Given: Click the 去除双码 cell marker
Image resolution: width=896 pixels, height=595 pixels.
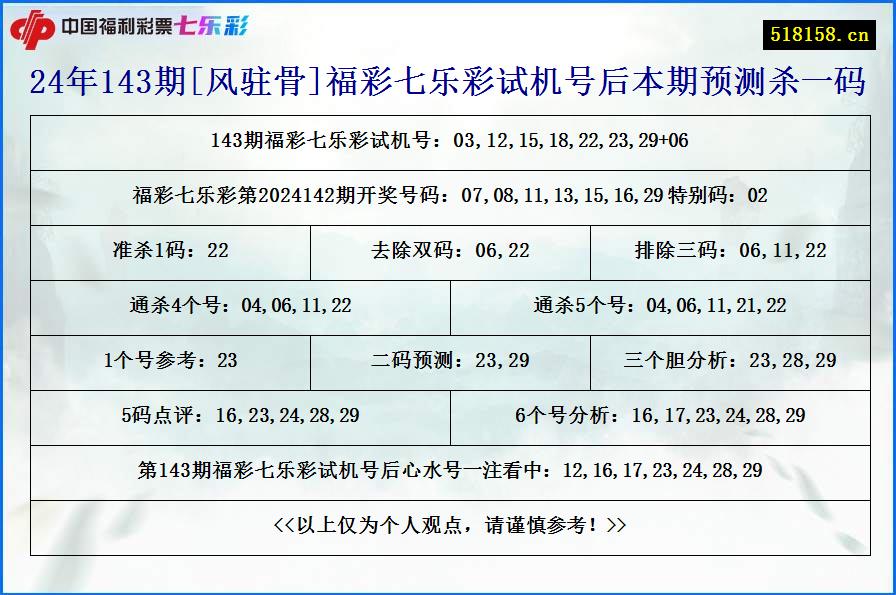Looking at the screenshot, I should click(448, 253).
